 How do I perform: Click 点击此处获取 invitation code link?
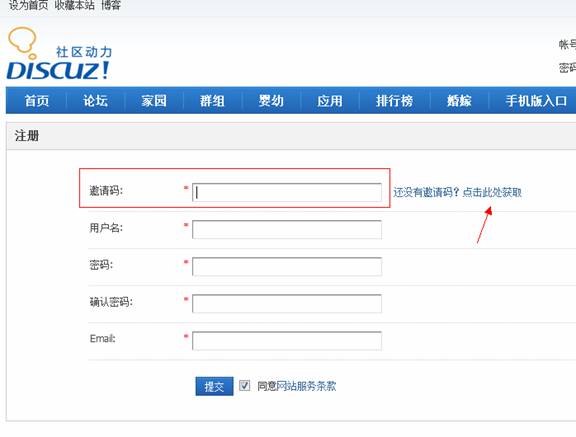pos(492,192)
